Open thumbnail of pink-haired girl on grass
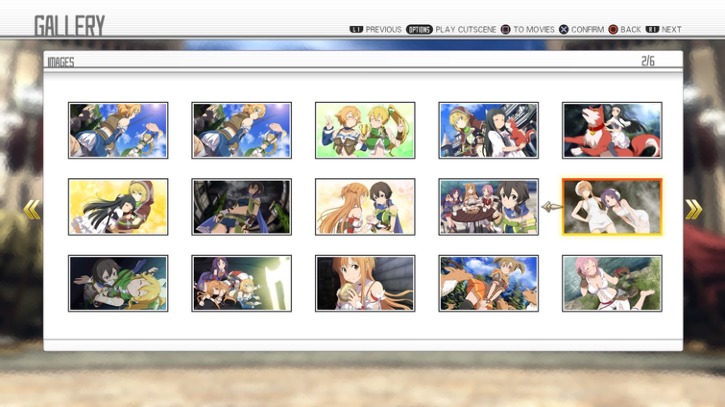The height and width of the screenshot is (407, 725). pyautogui.click(x=612, y=283)
